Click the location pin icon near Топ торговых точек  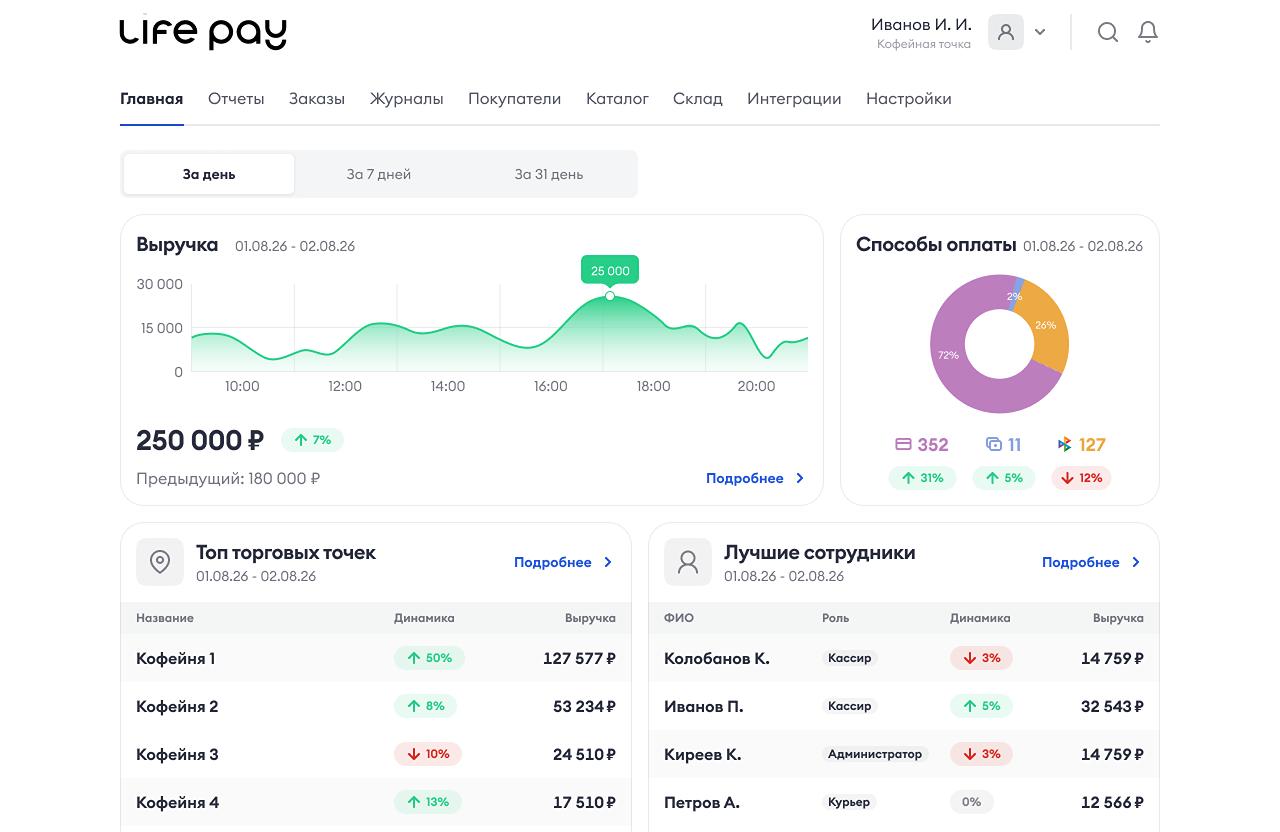(x=160, y=562)
